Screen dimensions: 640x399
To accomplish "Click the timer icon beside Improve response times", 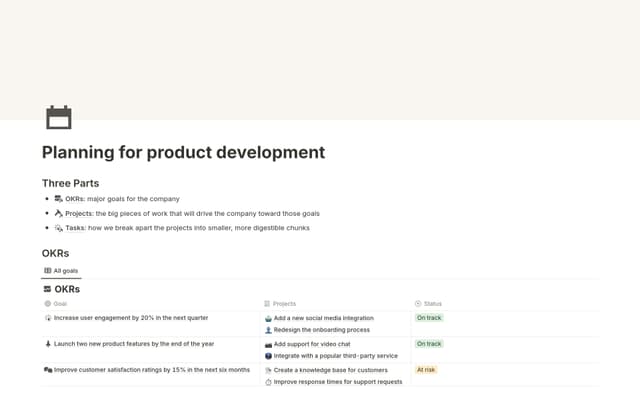I will pyautogui.click(x=268, y=382).
